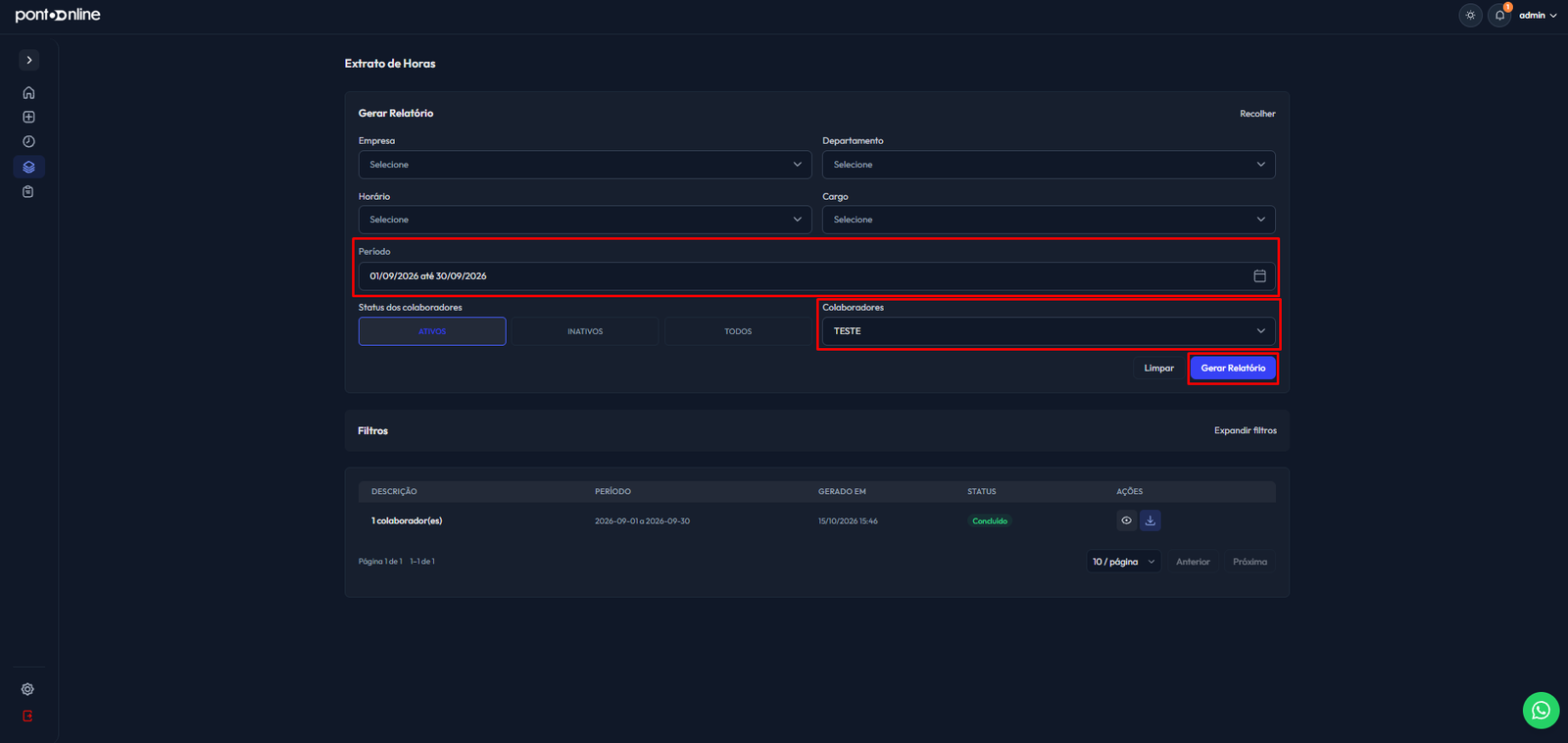Viewport: 1568px width, 743px height.
Task: Open the Colaboradores dropdown showing TESTE
Action: [1049, 331]
